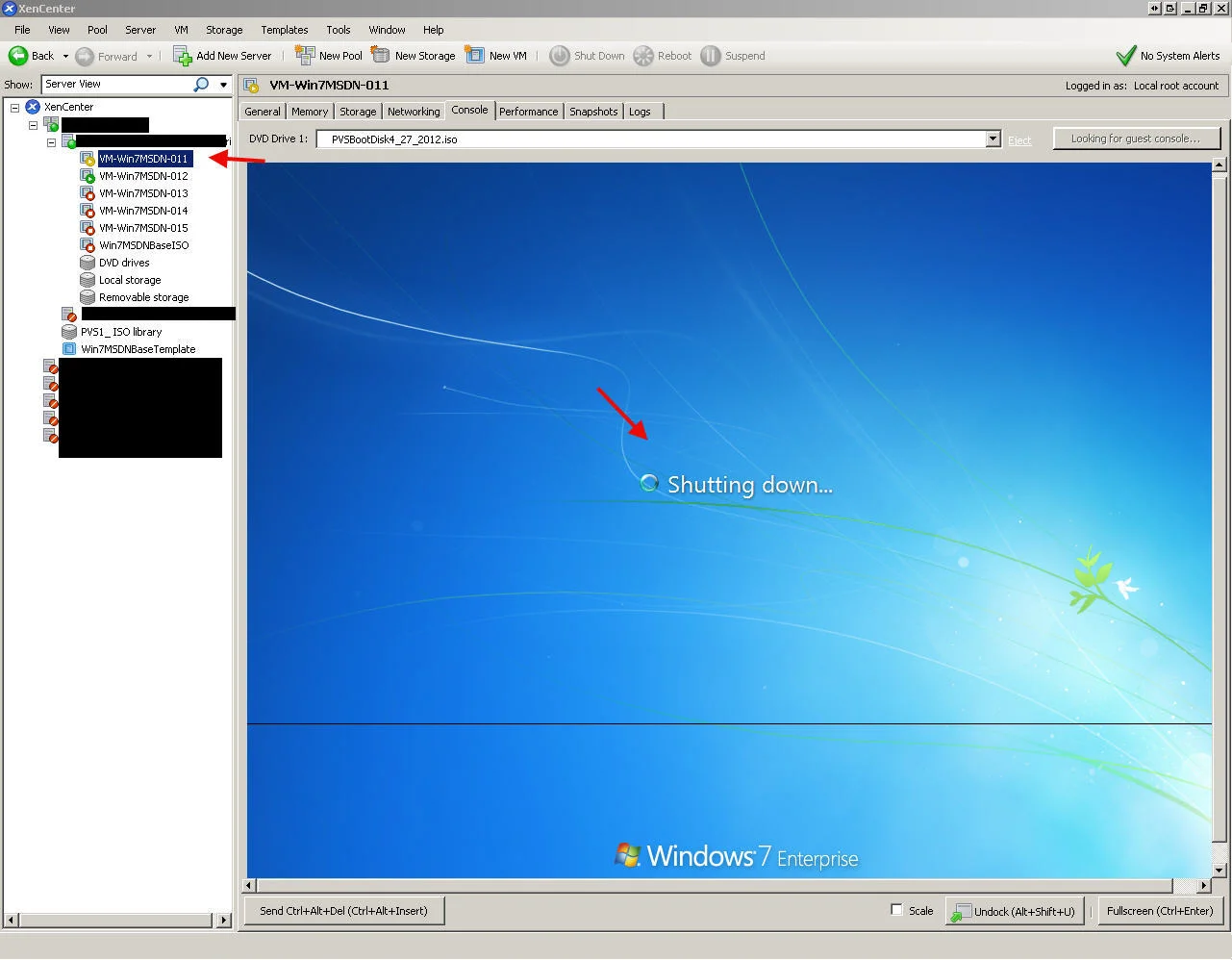
Task: Click the search magnifier in Show box
Action: pyautogui.click(x=201, y=85)
